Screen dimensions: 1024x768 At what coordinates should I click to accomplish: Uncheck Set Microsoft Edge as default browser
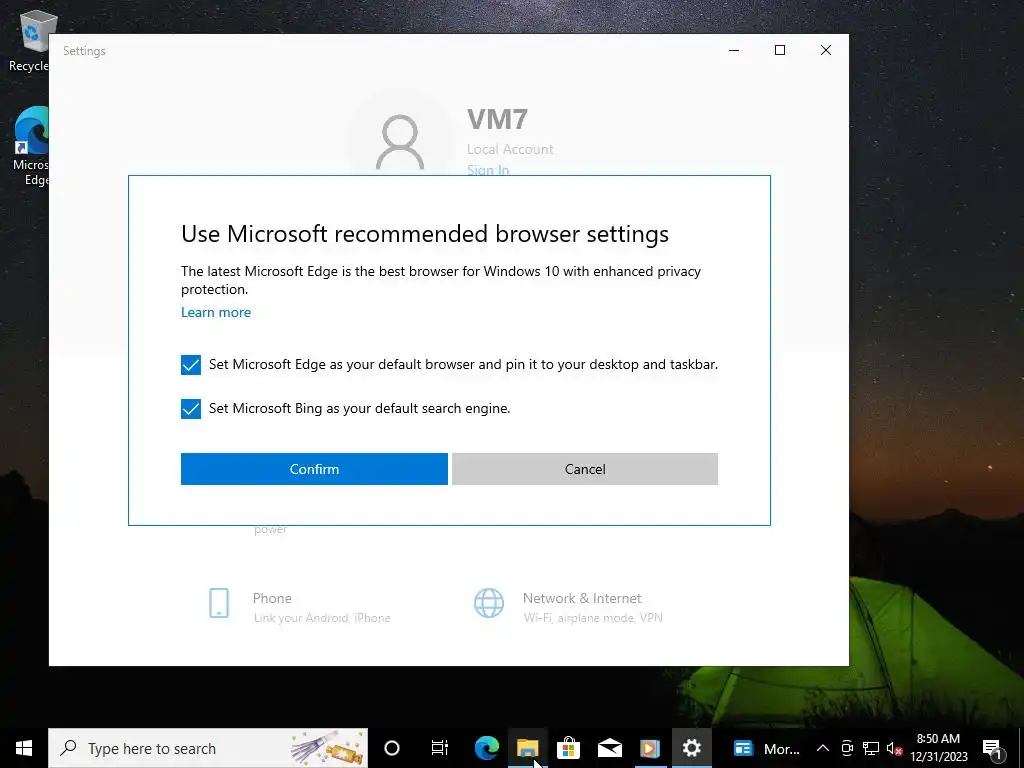(191, 365)
